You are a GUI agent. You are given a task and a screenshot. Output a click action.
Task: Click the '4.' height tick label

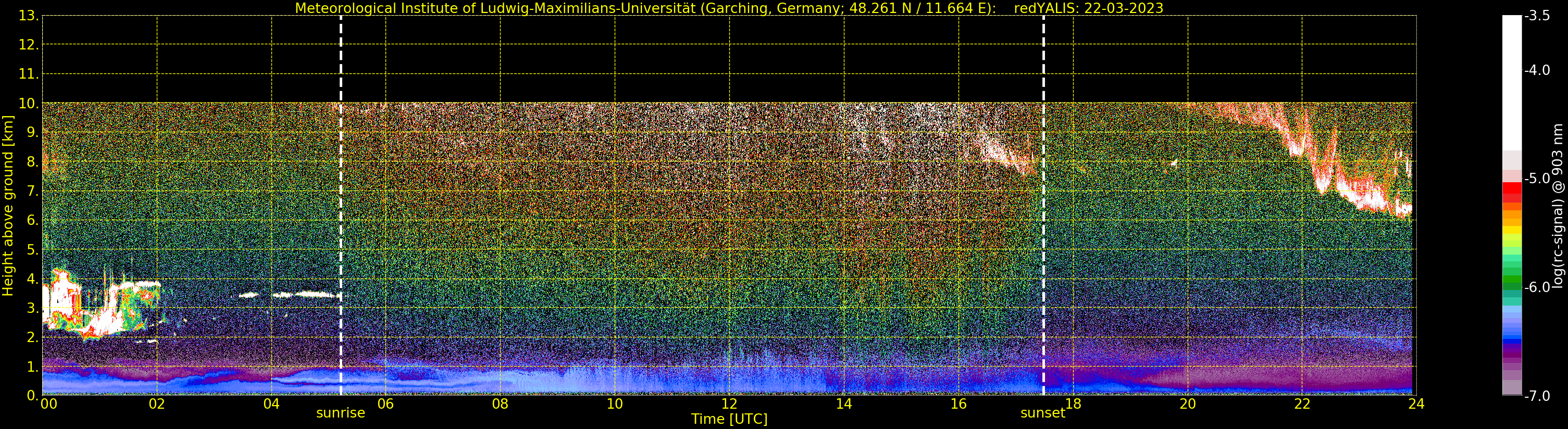(x=33, y=279)
